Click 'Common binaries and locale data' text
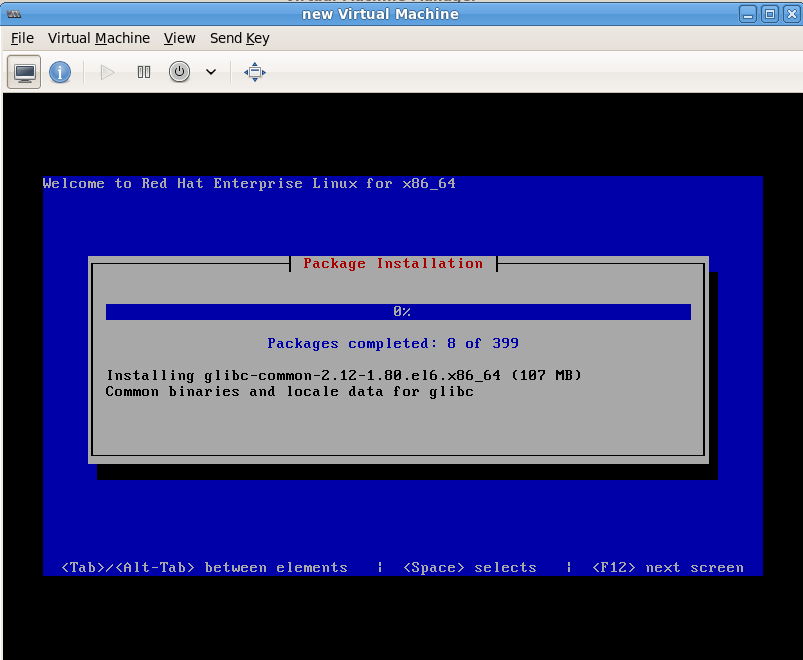 289,392
